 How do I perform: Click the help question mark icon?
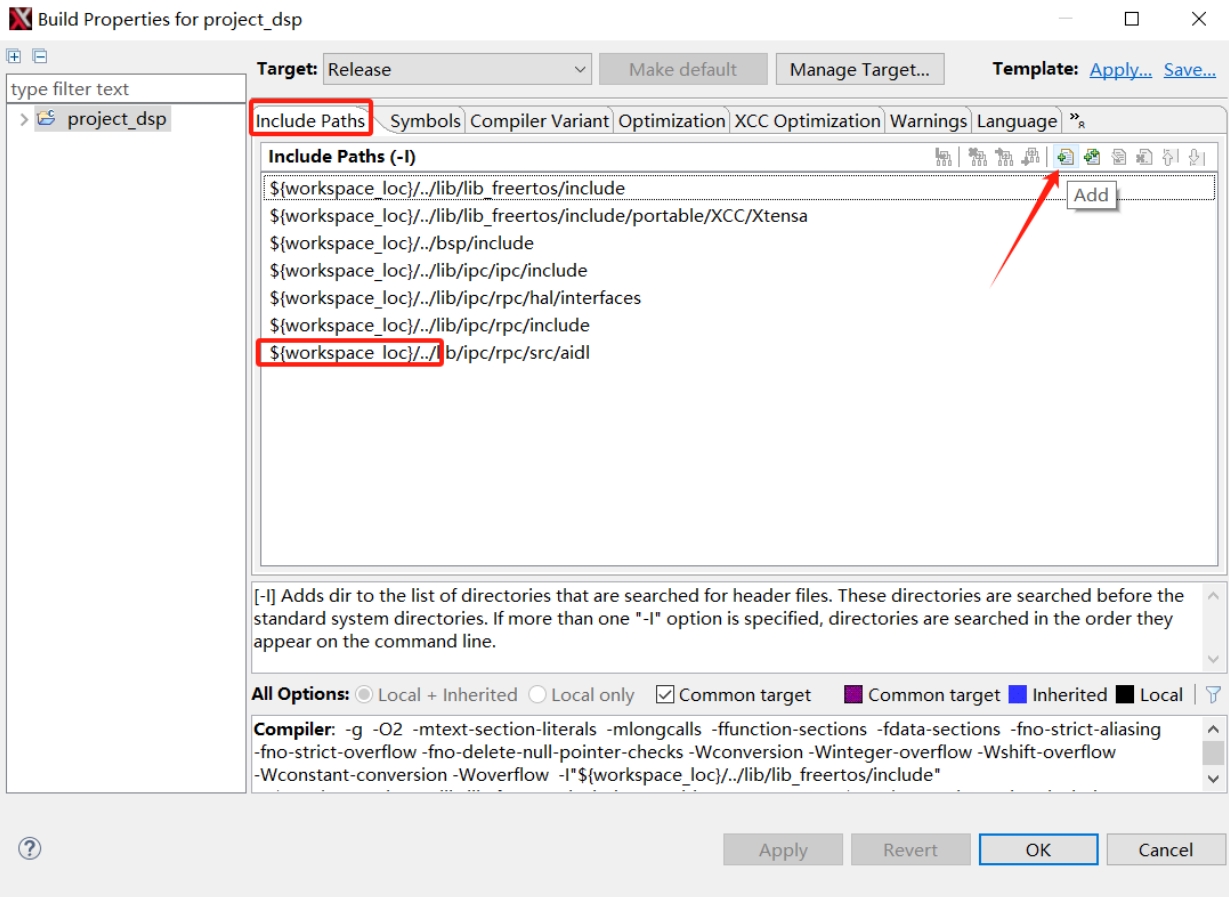click(30, 849)
